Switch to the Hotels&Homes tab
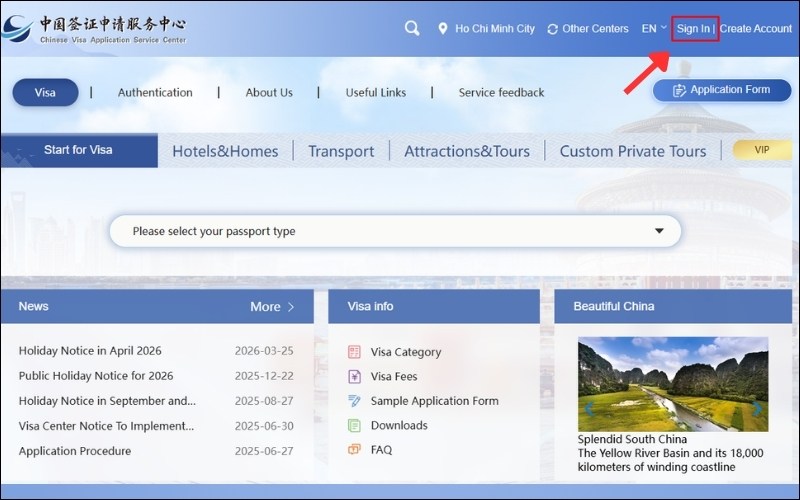 [225, 151]
